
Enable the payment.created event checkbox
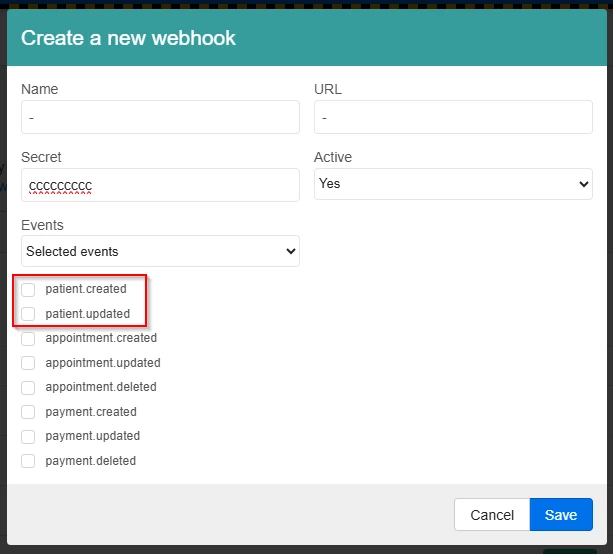click(x=28, y=412)
